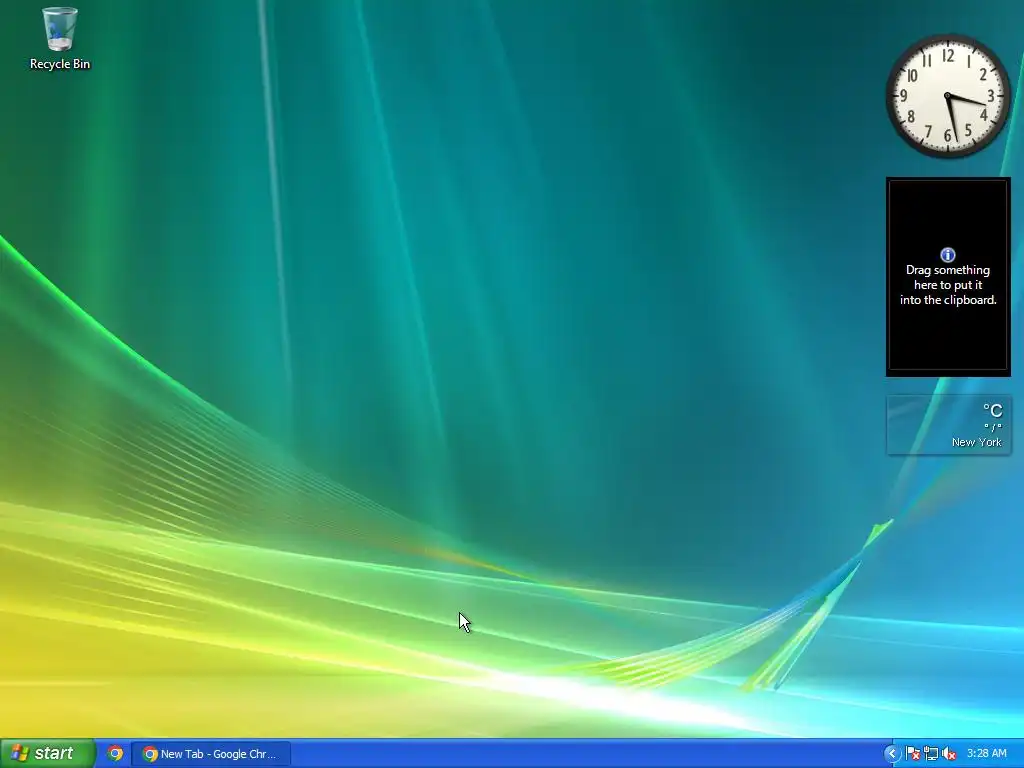1024x768 pixels.
Task: Click the New York weather gadget
Action: (x=948, y=425)
